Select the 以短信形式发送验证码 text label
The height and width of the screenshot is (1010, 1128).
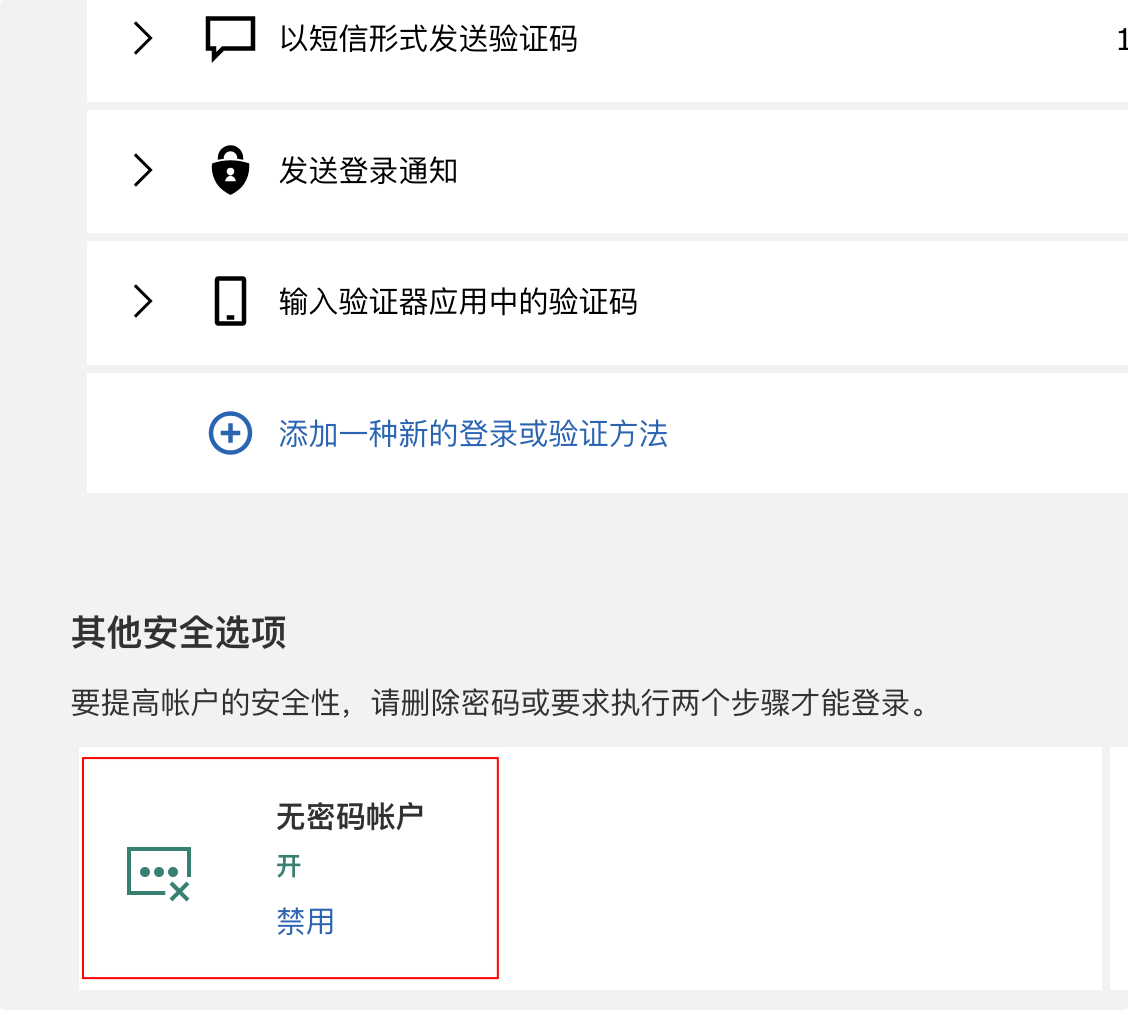pyautogui.click(x=429, y=39)
